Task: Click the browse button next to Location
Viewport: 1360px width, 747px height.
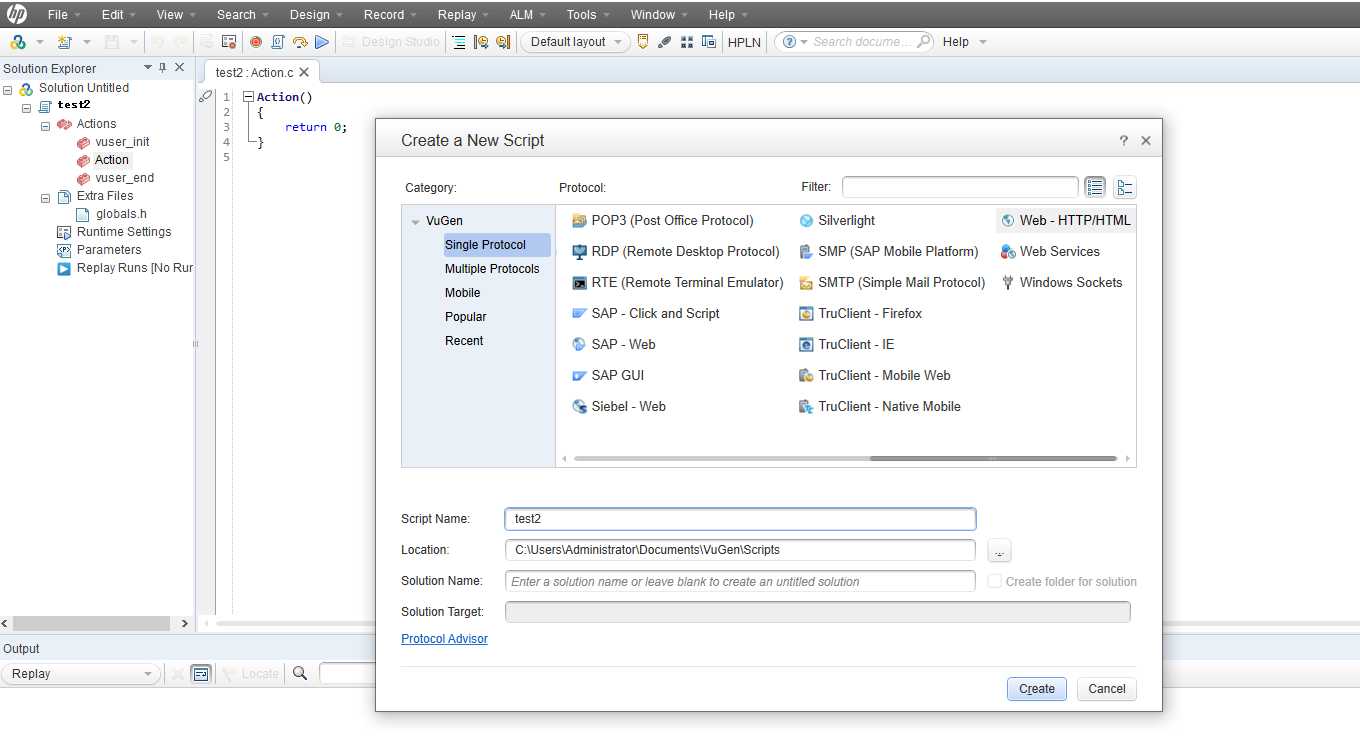Action: point(999,551)
